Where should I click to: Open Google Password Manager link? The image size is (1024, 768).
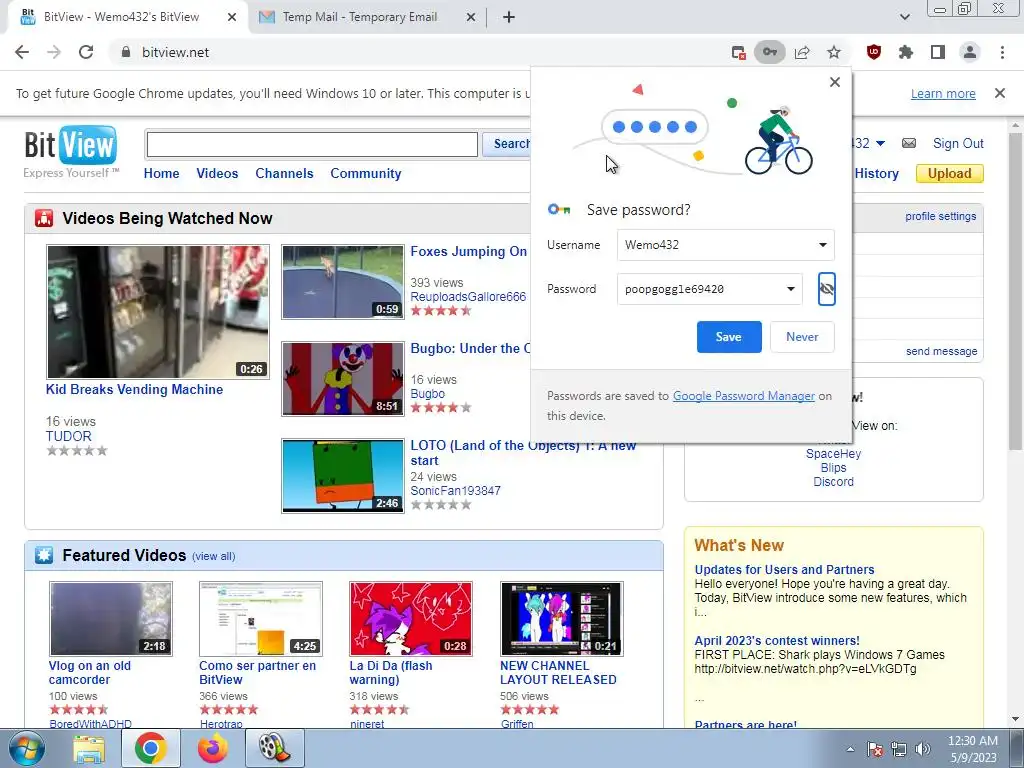pos(744,396)
